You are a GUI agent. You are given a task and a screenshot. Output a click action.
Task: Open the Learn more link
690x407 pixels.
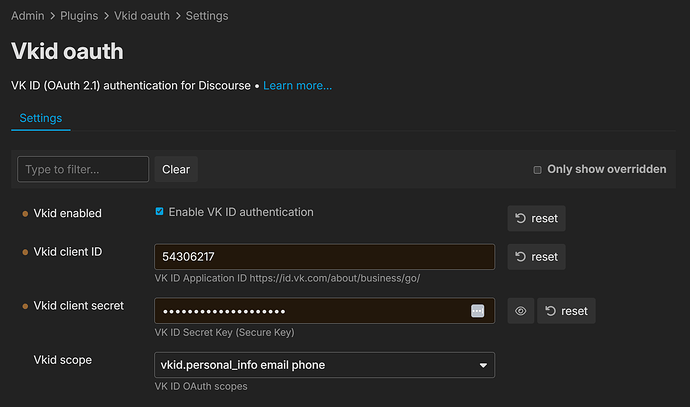pyautogui.click(x=297, y=85)
